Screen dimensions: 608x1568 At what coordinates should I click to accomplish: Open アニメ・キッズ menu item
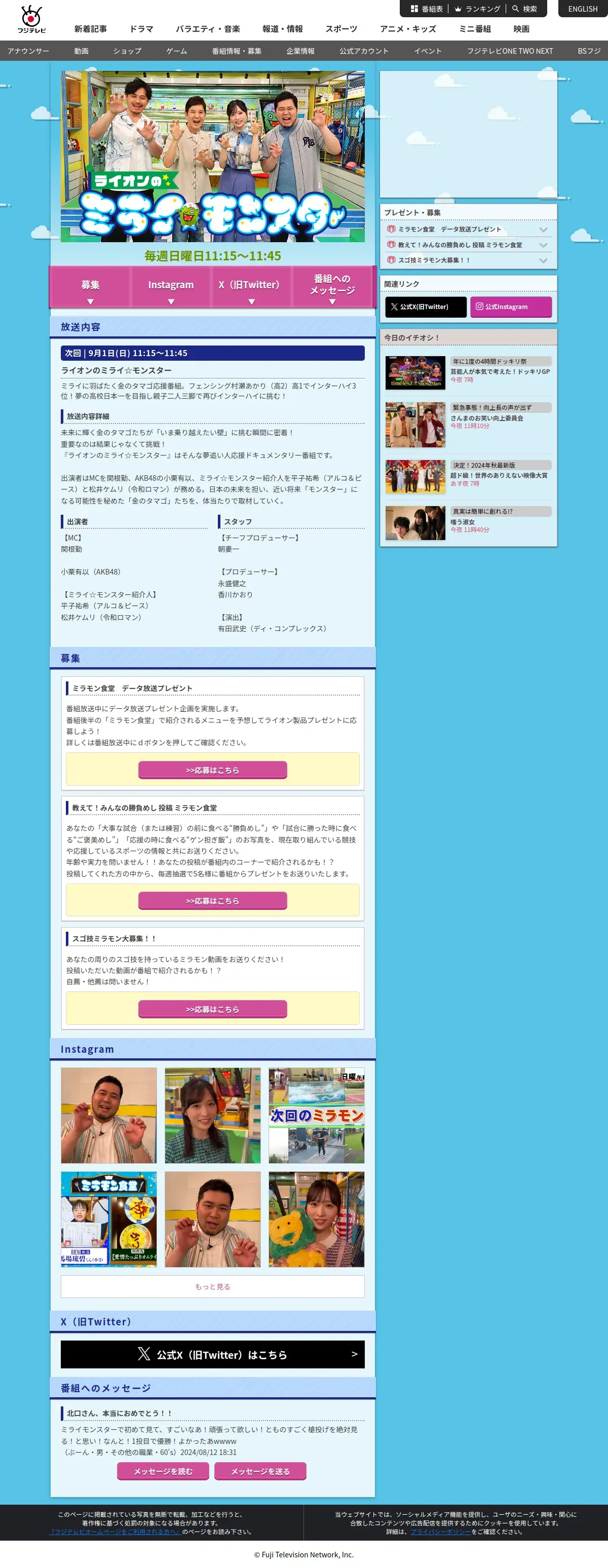click(408, 28)
